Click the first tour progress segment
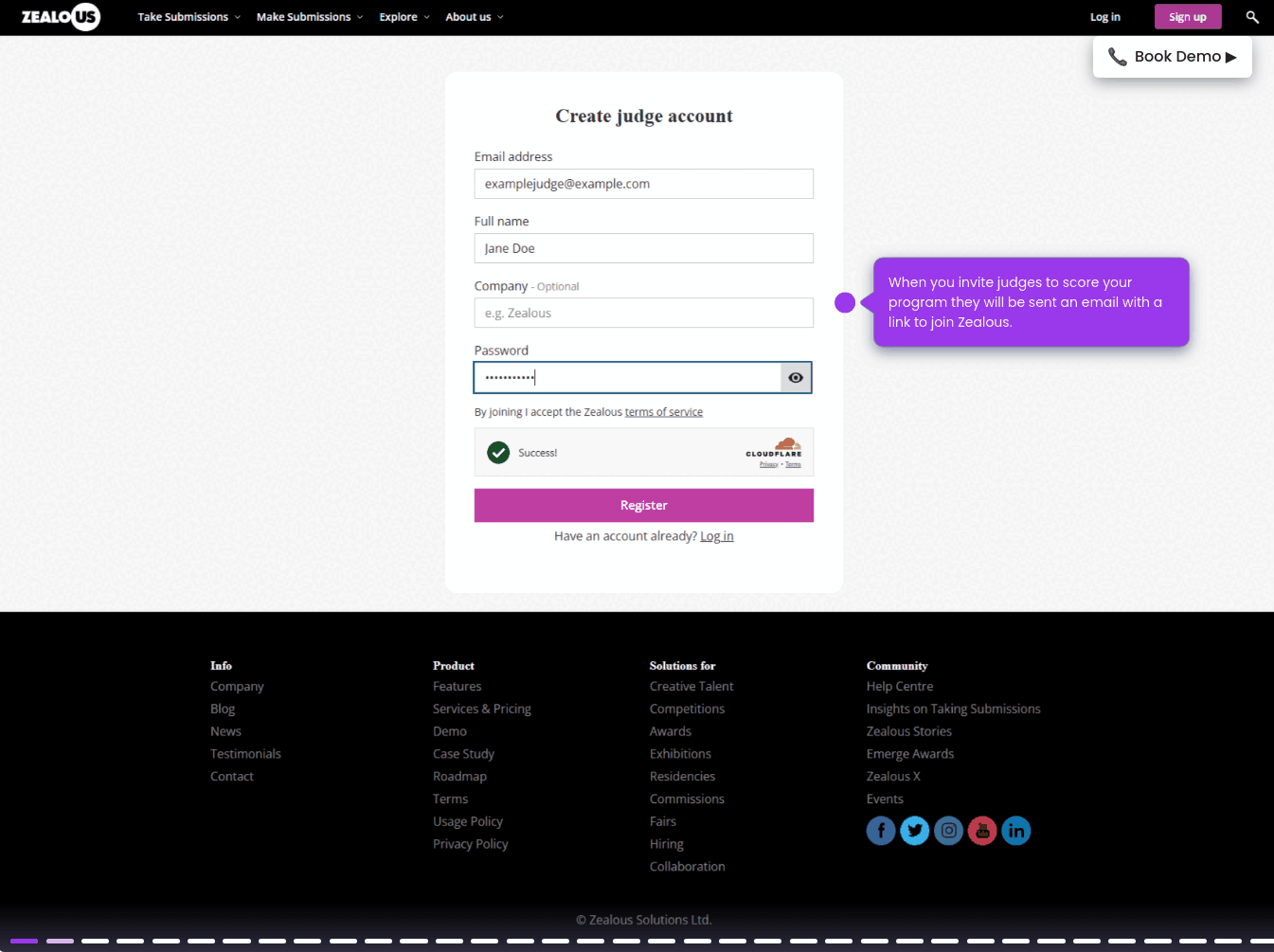The width and height of the screenshot is (1274, 952). pyautogui.click(x=24, y=941)
